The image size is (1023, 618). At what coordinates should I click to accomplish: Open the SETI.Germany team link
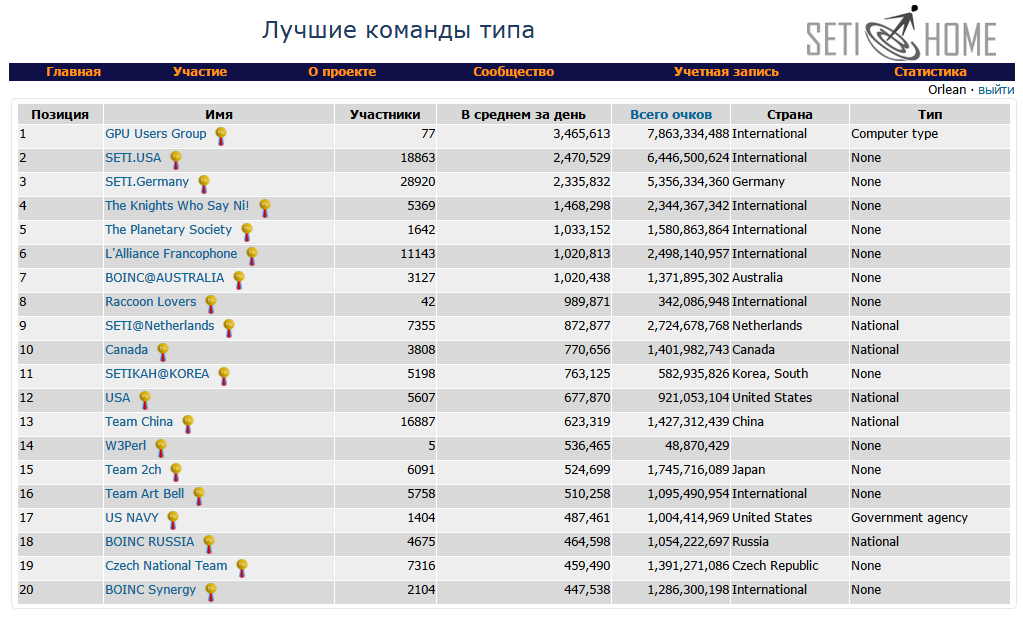coord(147,181)
